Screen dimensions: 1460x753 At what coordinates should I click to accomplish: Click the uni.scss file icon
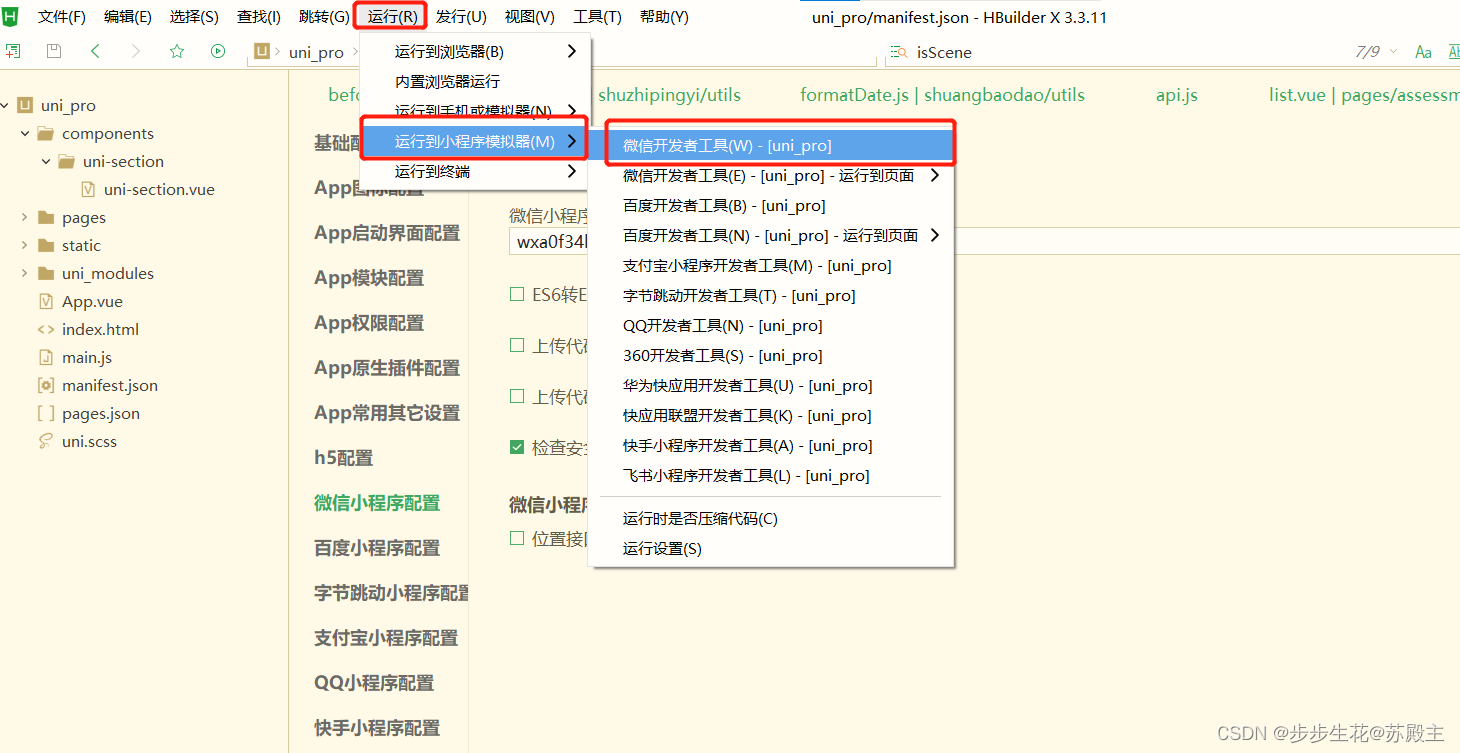click(45, 441)
